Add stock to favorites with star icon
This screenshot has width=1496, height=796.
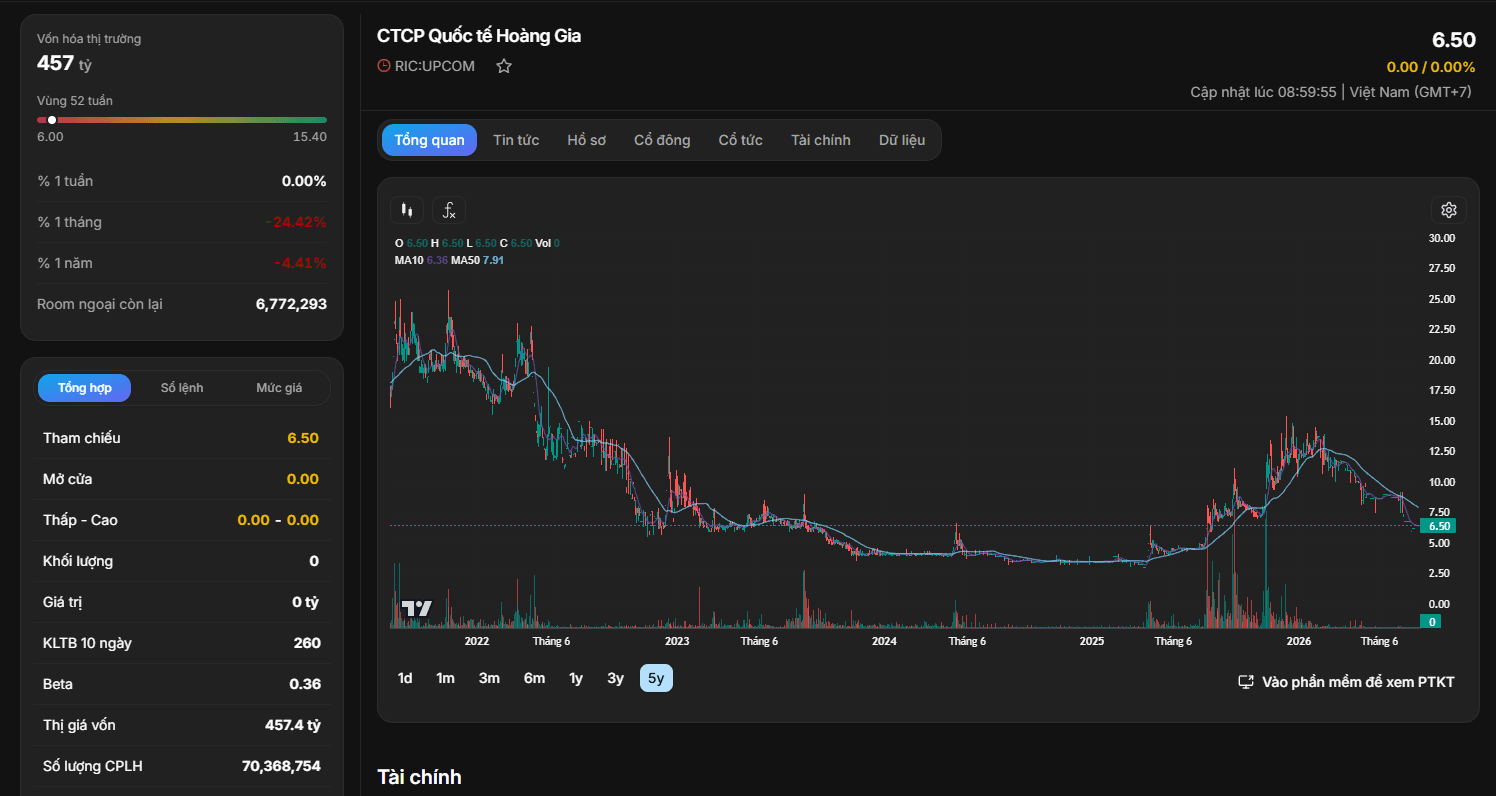tap(504, 66)
